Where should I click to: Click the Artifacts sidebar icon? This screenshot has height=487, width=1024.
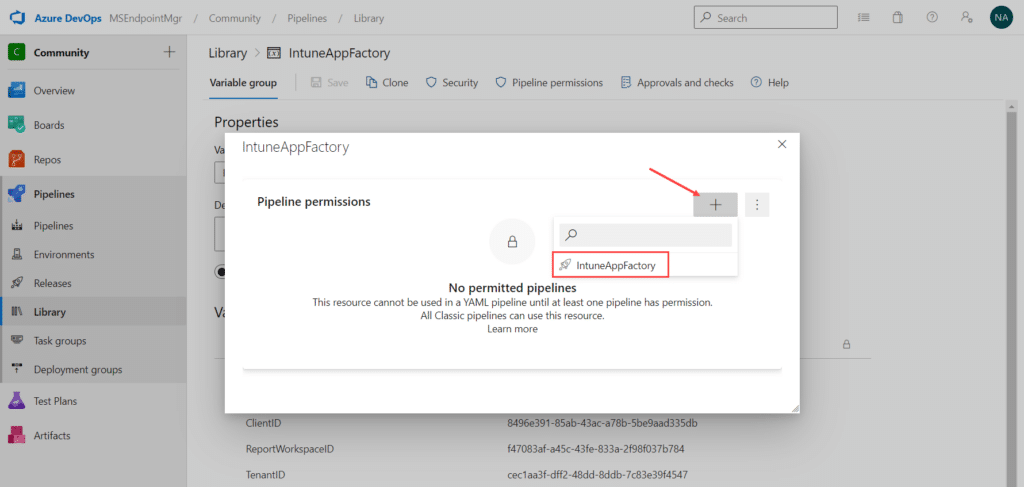[x=16, y=435]
